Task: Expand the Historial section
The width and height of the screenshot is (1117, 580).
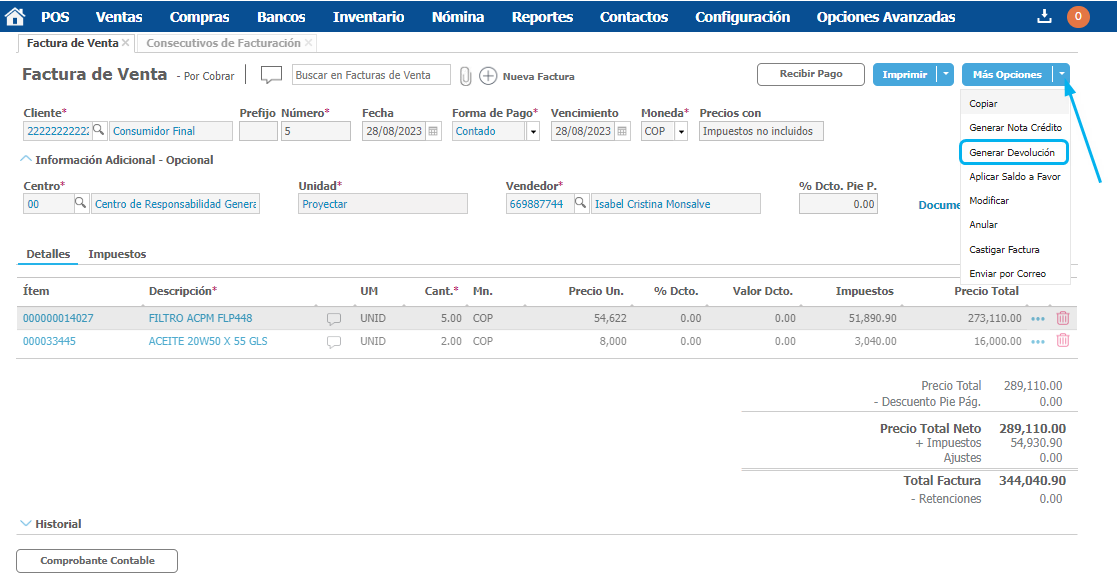Action: [x=25, y=523]
